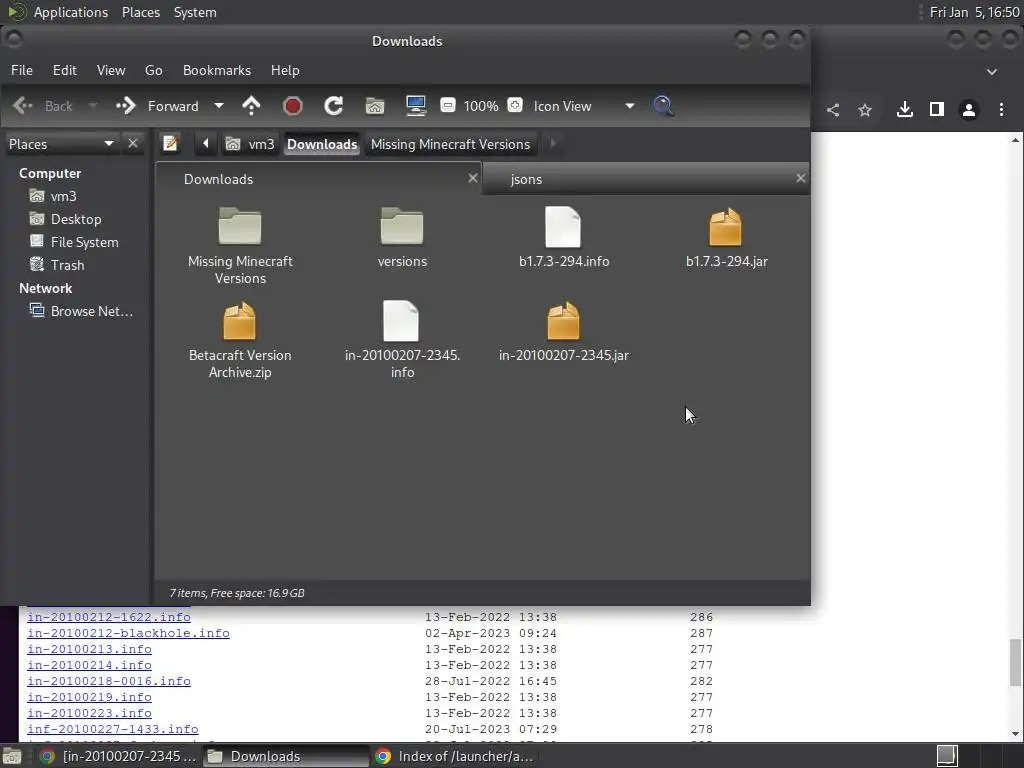Image resolution: width=1024 pixels, height=768 pixels.
Task: Toggle text-based location entry pencil icon
Action: 170,143
